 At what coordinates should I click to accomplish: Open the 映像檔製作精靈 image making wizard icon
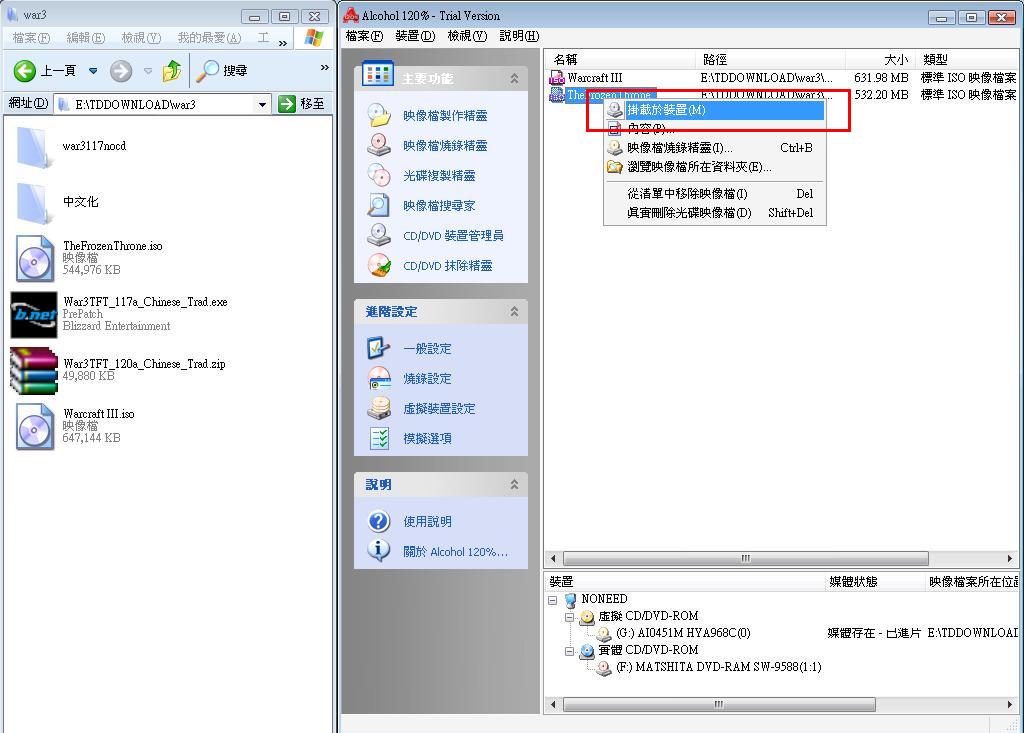[x=379, y=115]
